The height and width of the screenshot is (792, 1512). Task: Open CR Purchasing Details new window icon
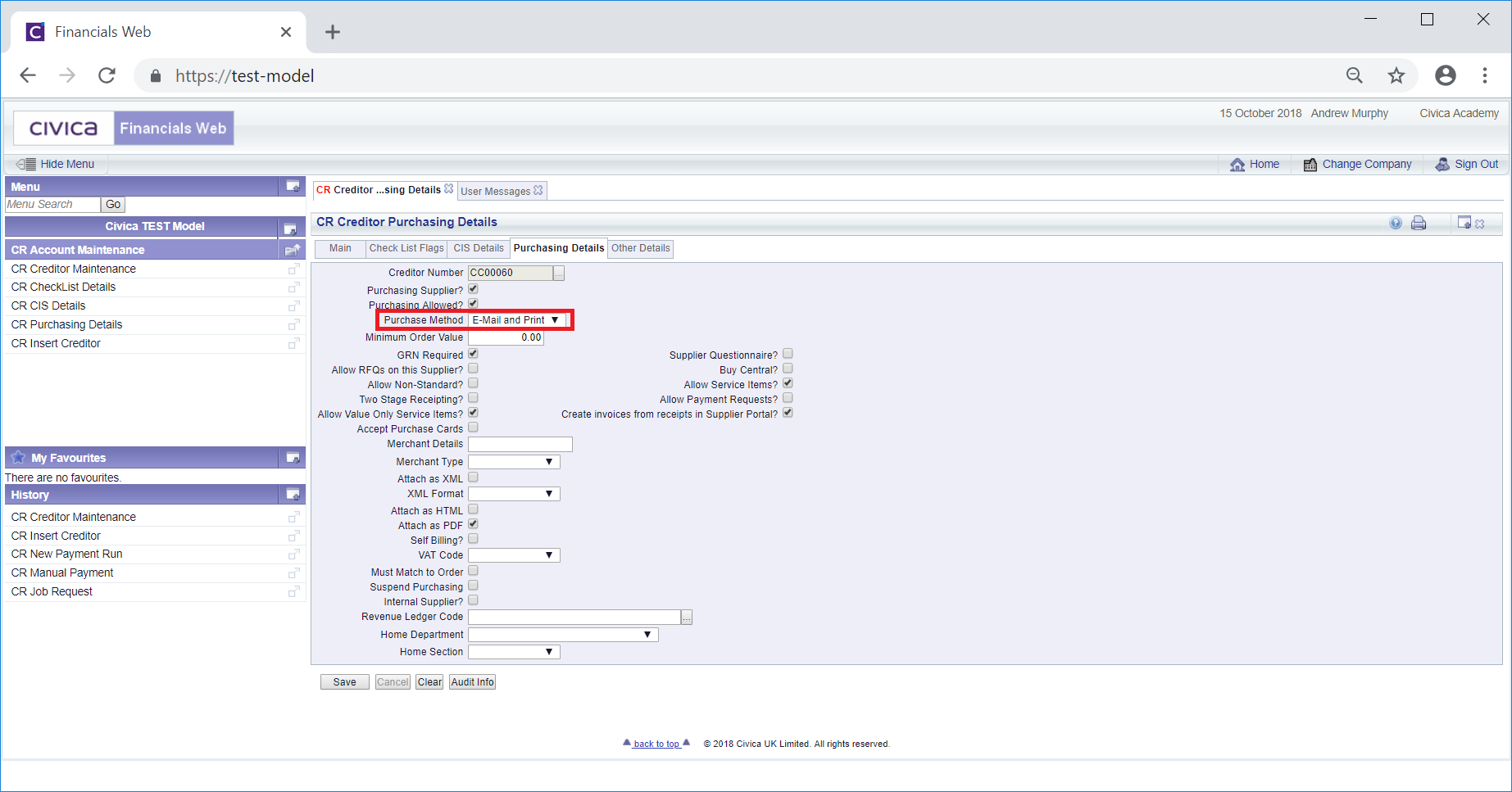coord(293,324)
